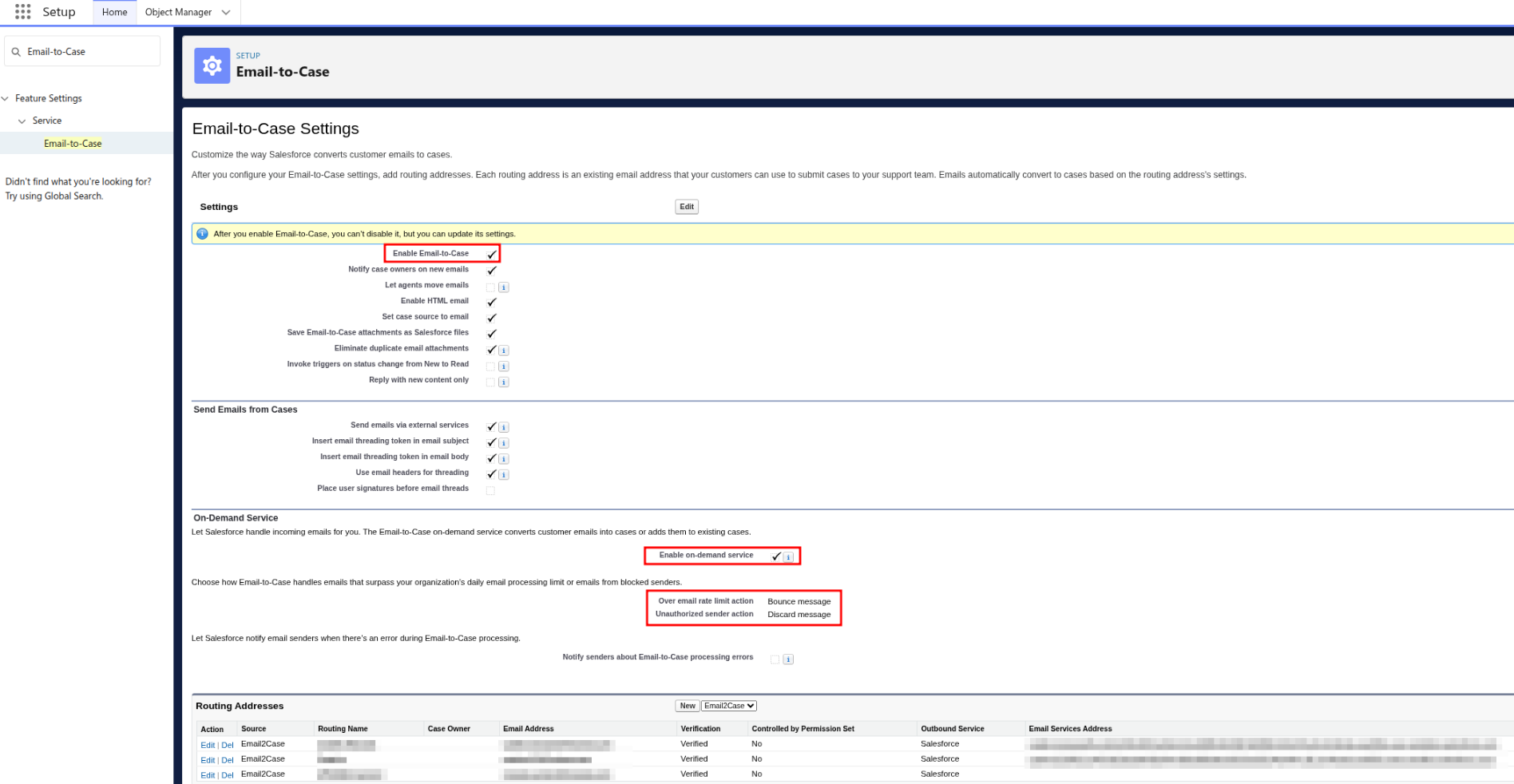Click the Case Owner column header
Image resolution: width=1514 pixels, height=784 pixels.
[449, 729]
